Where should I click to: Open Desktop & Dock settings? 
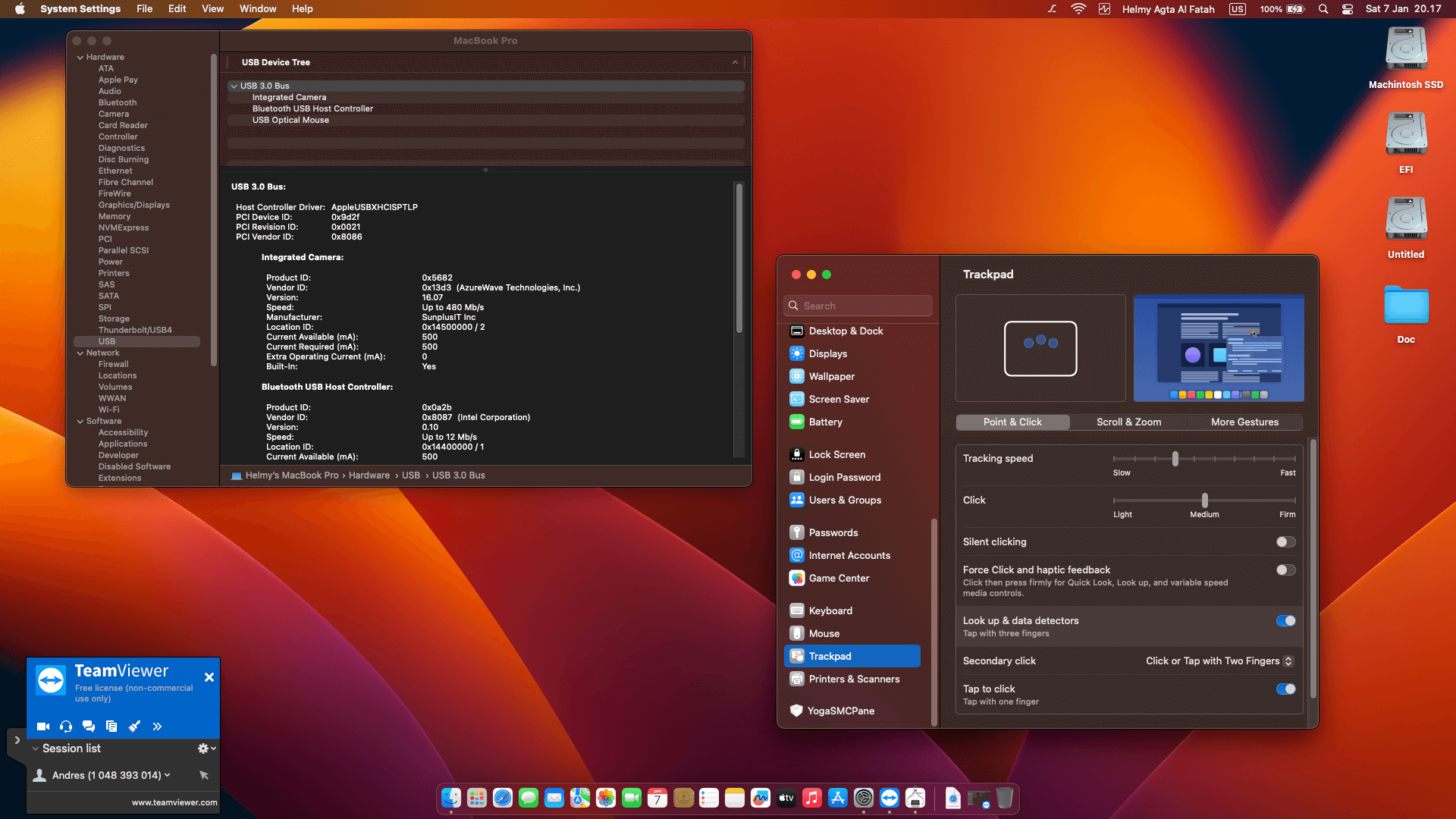tap(846, 331)
